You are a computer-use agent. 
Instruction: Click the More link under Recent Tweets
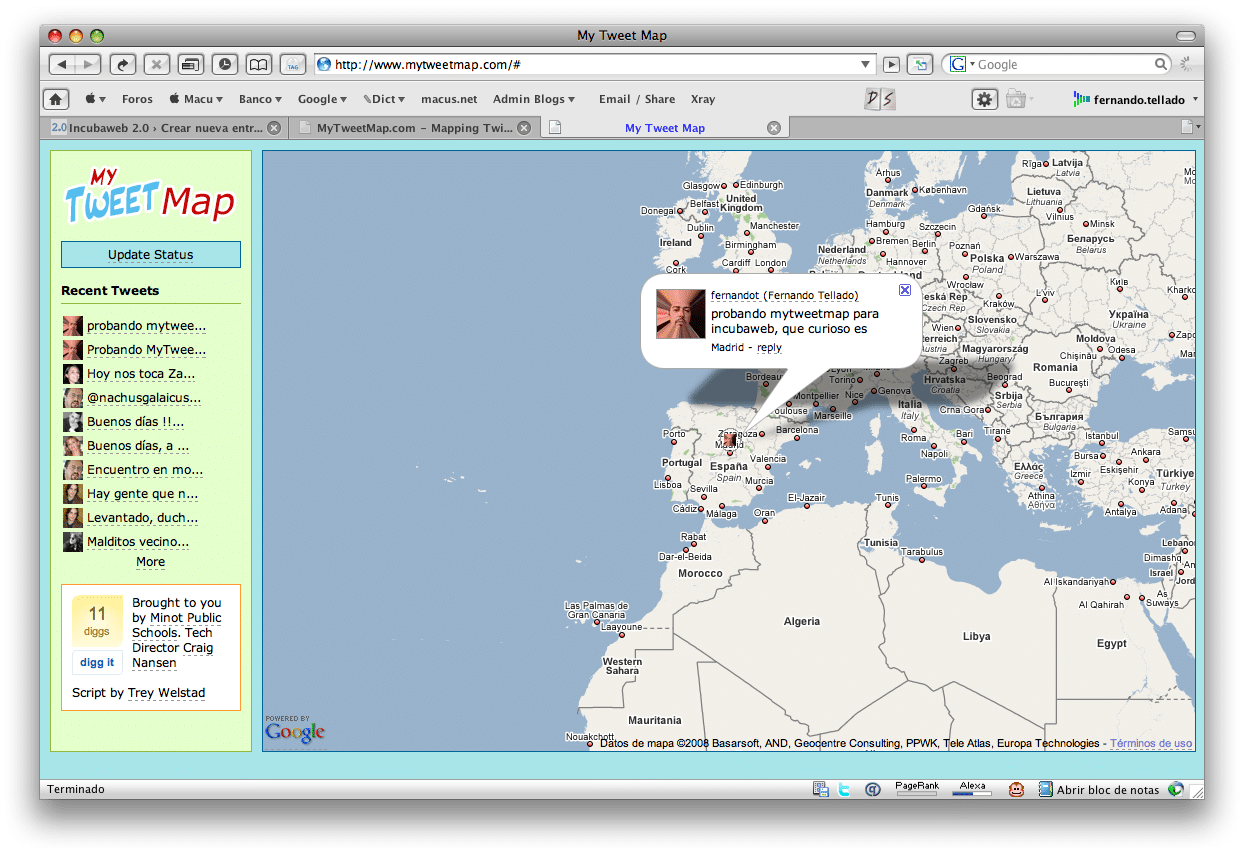tap(150, 562)
